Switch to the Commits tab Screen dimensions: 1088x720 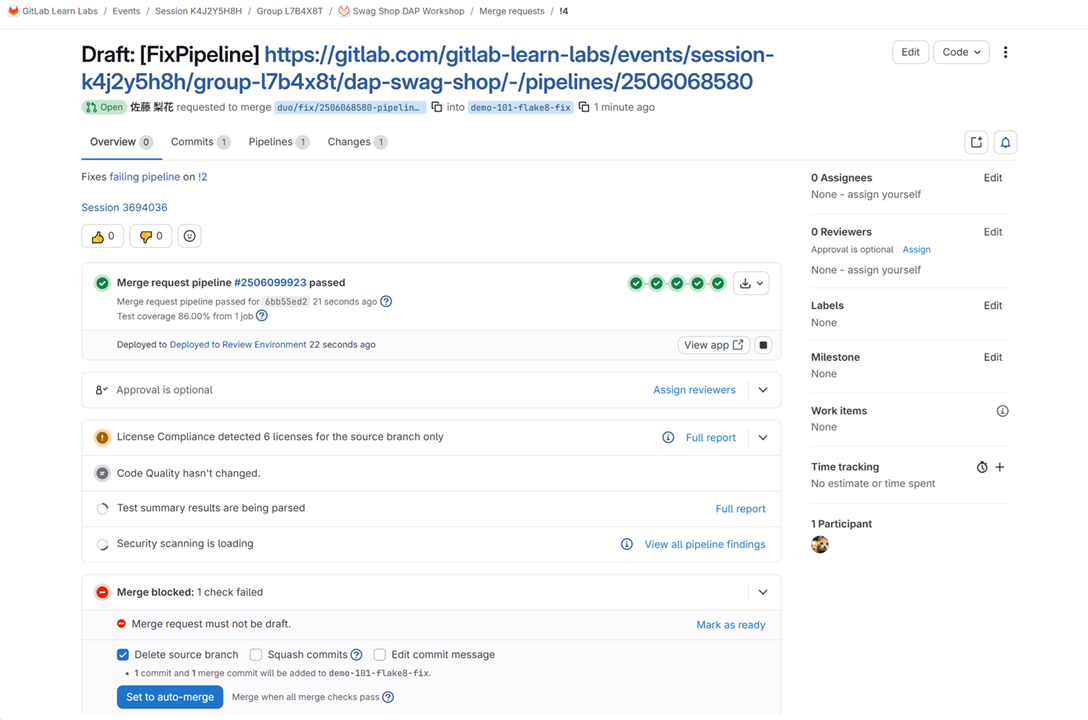point(201,142)
